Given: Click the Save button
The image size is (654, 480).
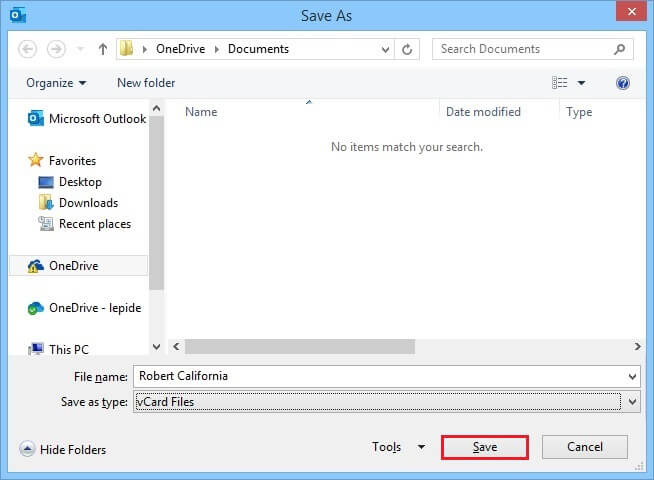Looking at the screenshot, I should (485, 447).
